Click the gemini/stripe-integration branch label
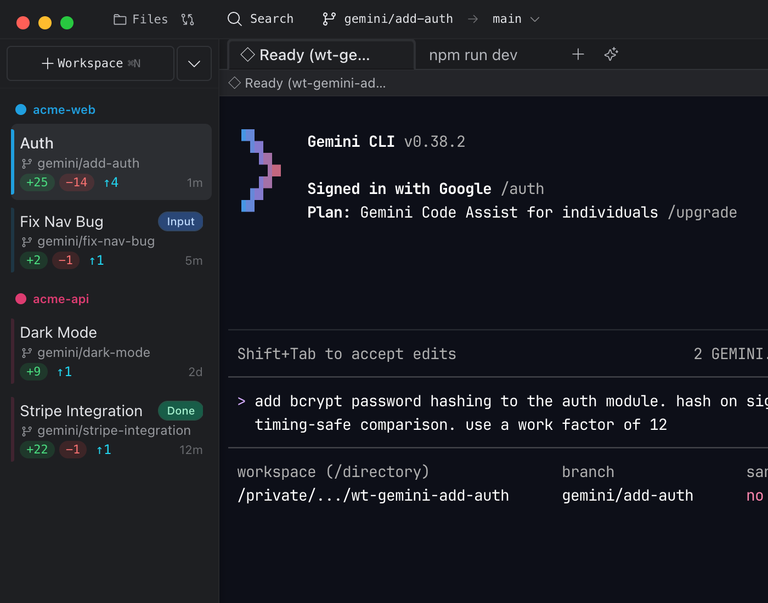Viewport: 768px width, 603px height. tap(114, 430)
